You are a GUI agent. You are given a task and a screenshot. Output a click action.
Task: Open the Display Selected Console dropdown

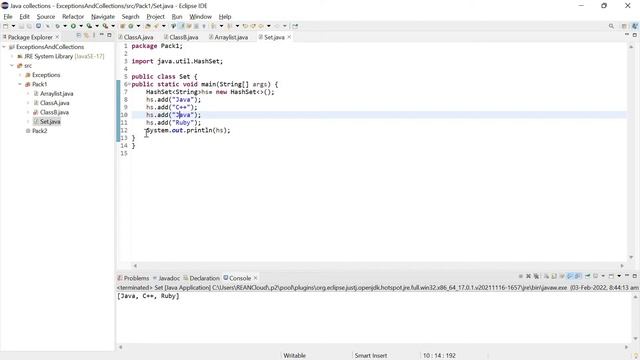tap(603, 276)
